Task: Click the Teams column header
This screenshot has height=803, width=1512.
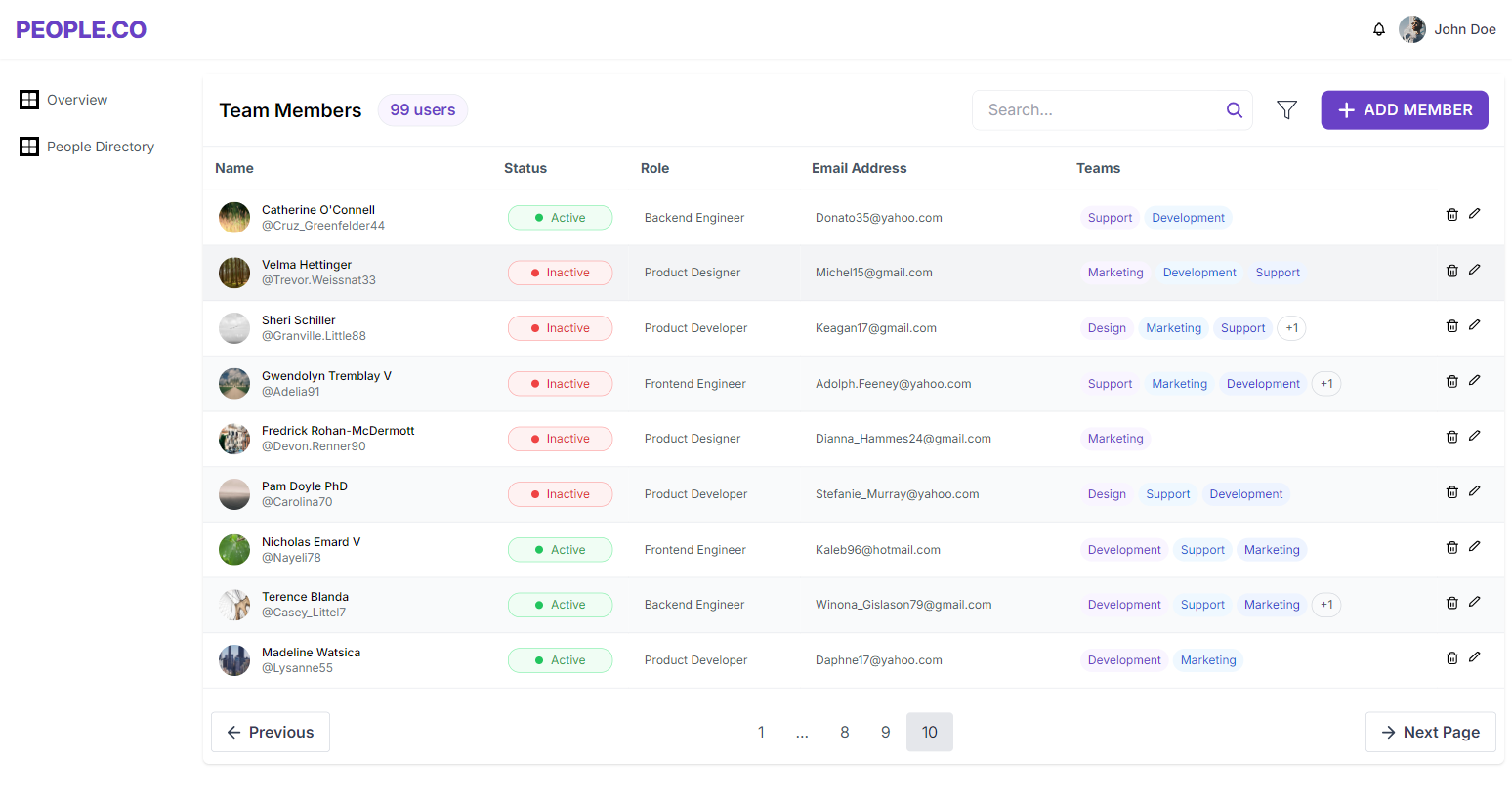Action: [1098, 168]
